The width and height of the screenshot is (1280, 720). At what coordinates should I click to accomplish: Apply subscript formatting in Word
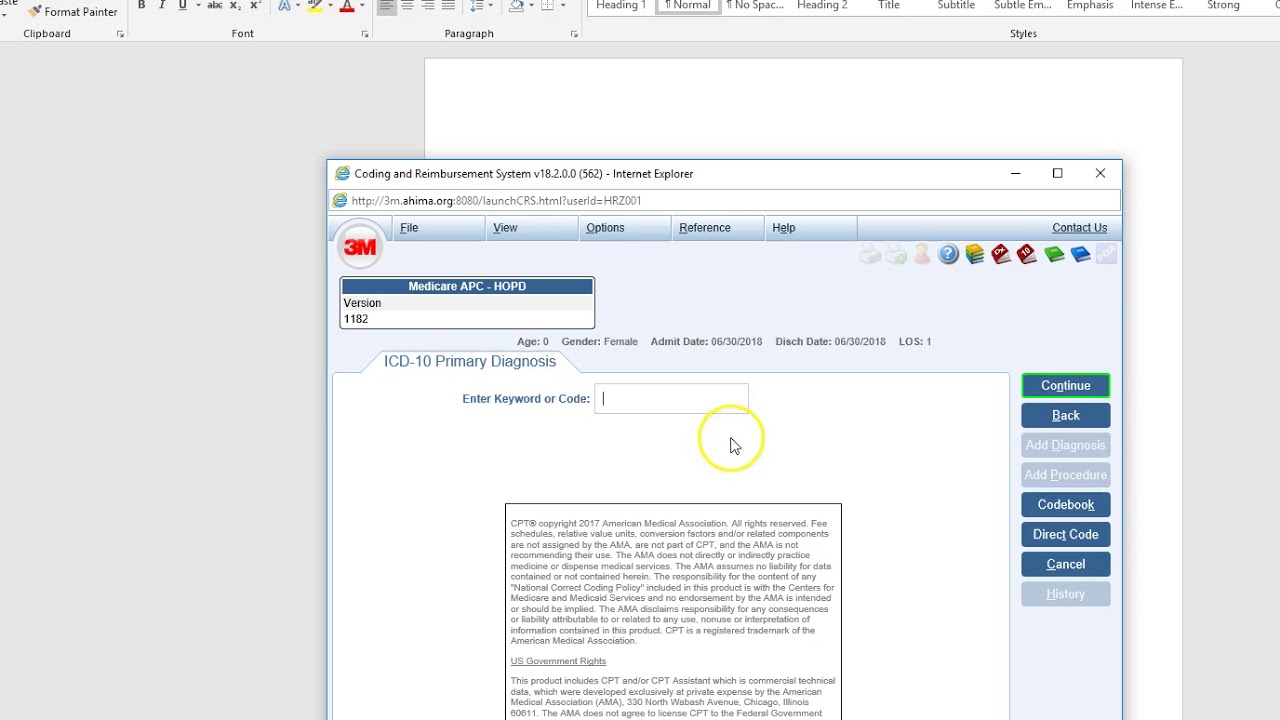235,6
